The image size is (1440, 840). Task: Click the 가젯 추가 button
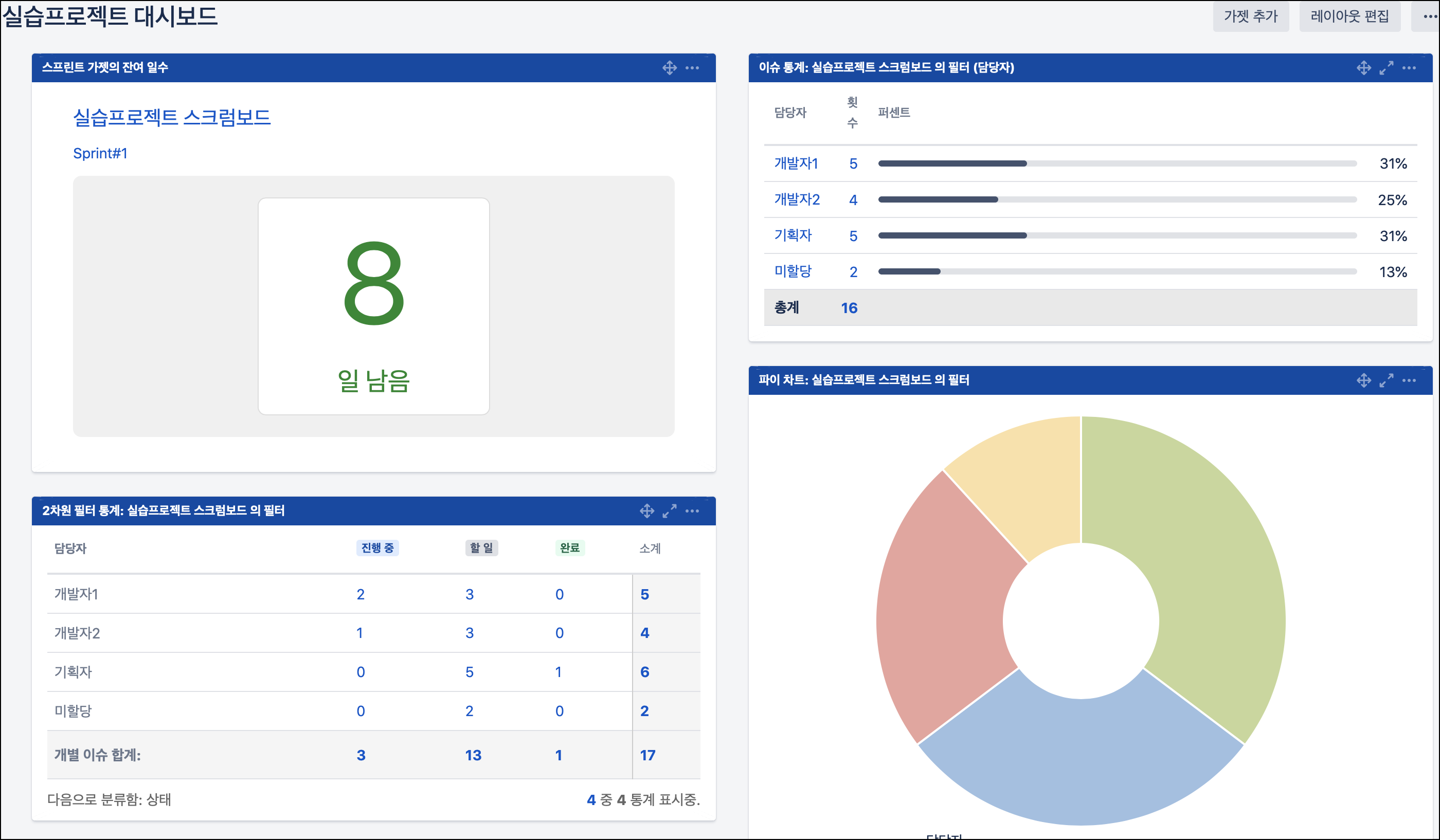(x=1250, y=16)
